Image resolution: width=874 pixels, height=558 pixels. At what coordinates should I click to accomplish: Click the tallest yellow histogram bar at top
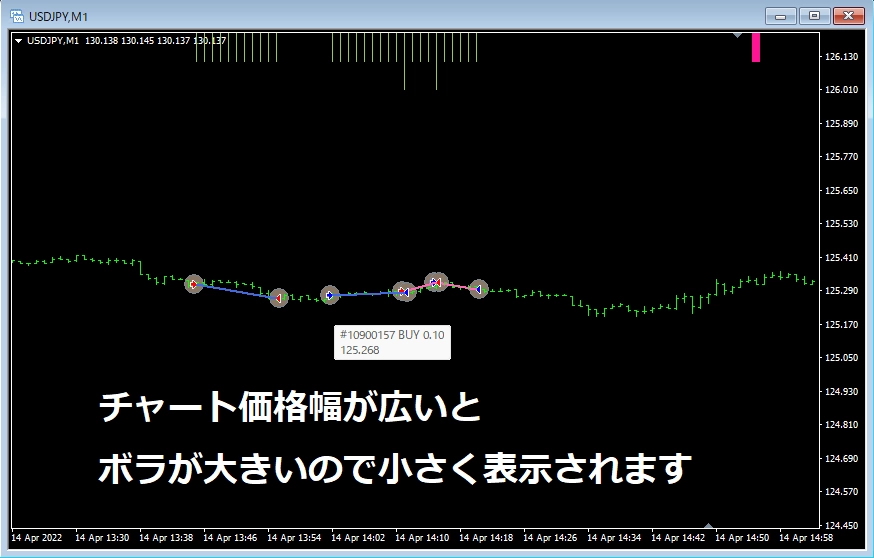[404, 62]
